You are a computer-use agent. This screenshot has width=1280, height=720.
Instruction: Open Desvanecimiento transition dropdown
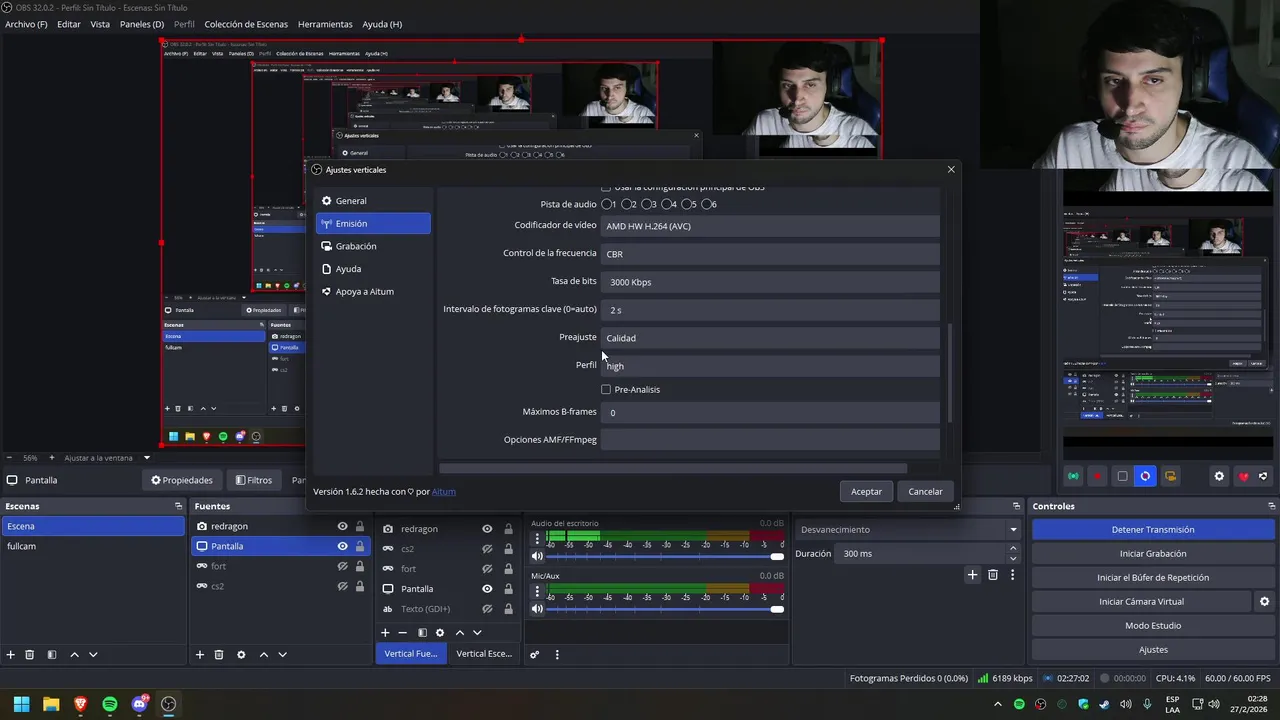click(x=908, y=529)
